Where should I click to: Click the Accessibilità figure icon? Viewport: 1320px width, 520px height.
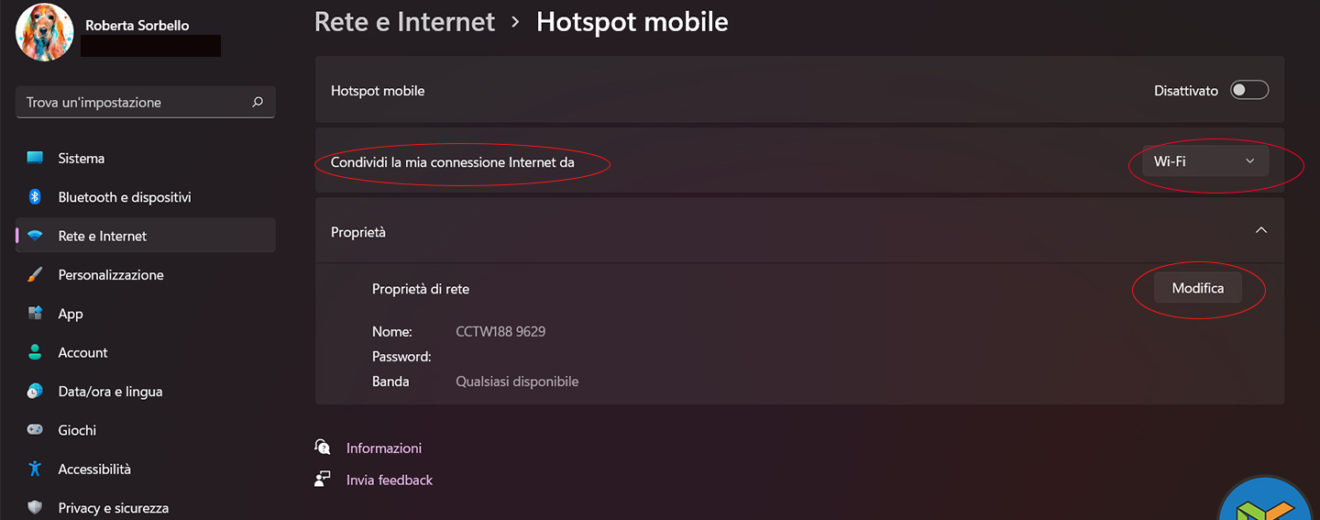pyautogui.click(x=35, y=469)
